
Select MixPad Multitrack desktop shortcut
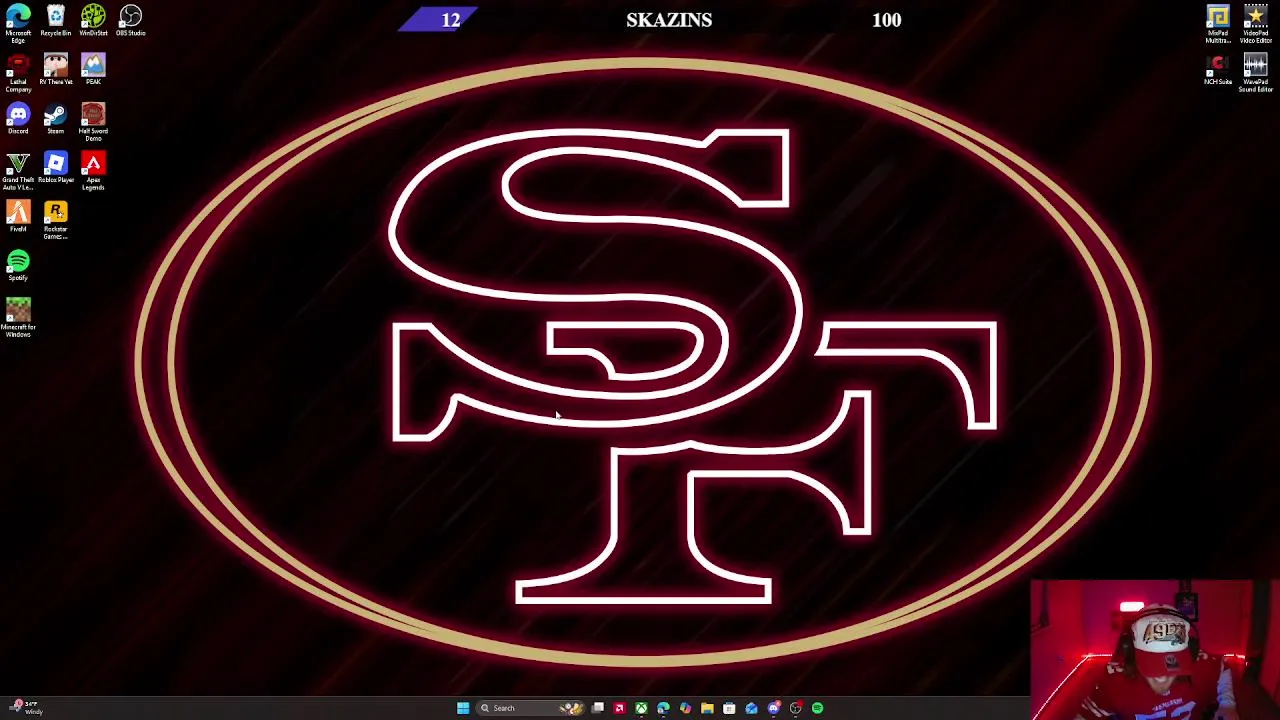(x=1218, y=24)
